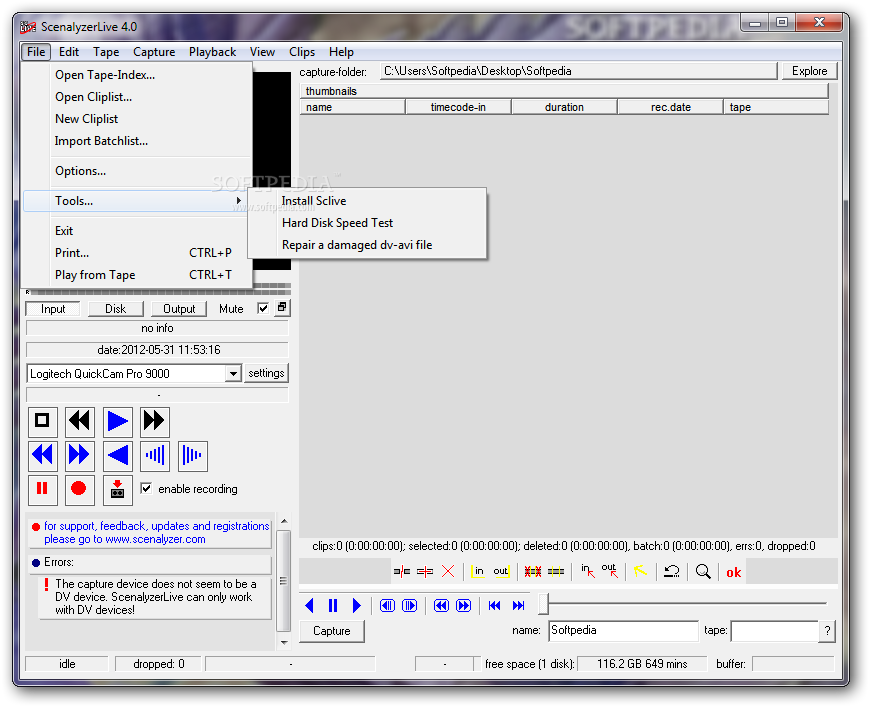870x707 pixels.
Task: Click the yellow 'out' mark icon
Action: (501, 572)
